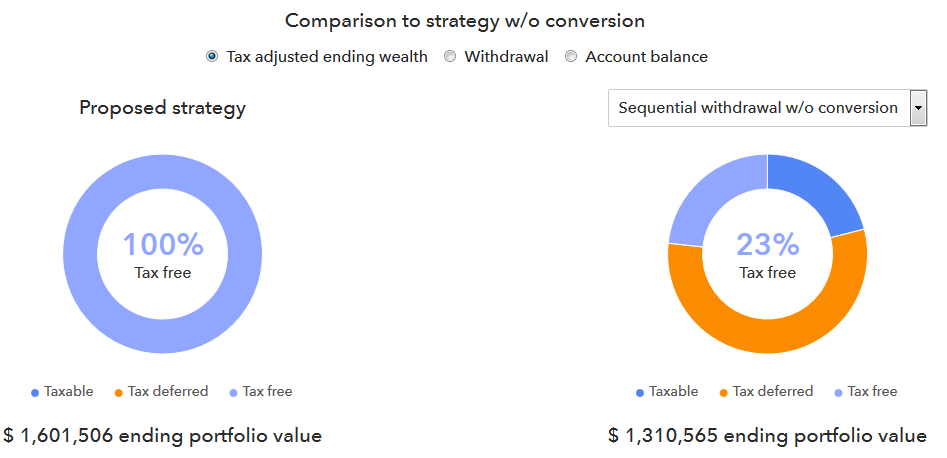Choose the Account balance radio option

[x=571, y=57]
